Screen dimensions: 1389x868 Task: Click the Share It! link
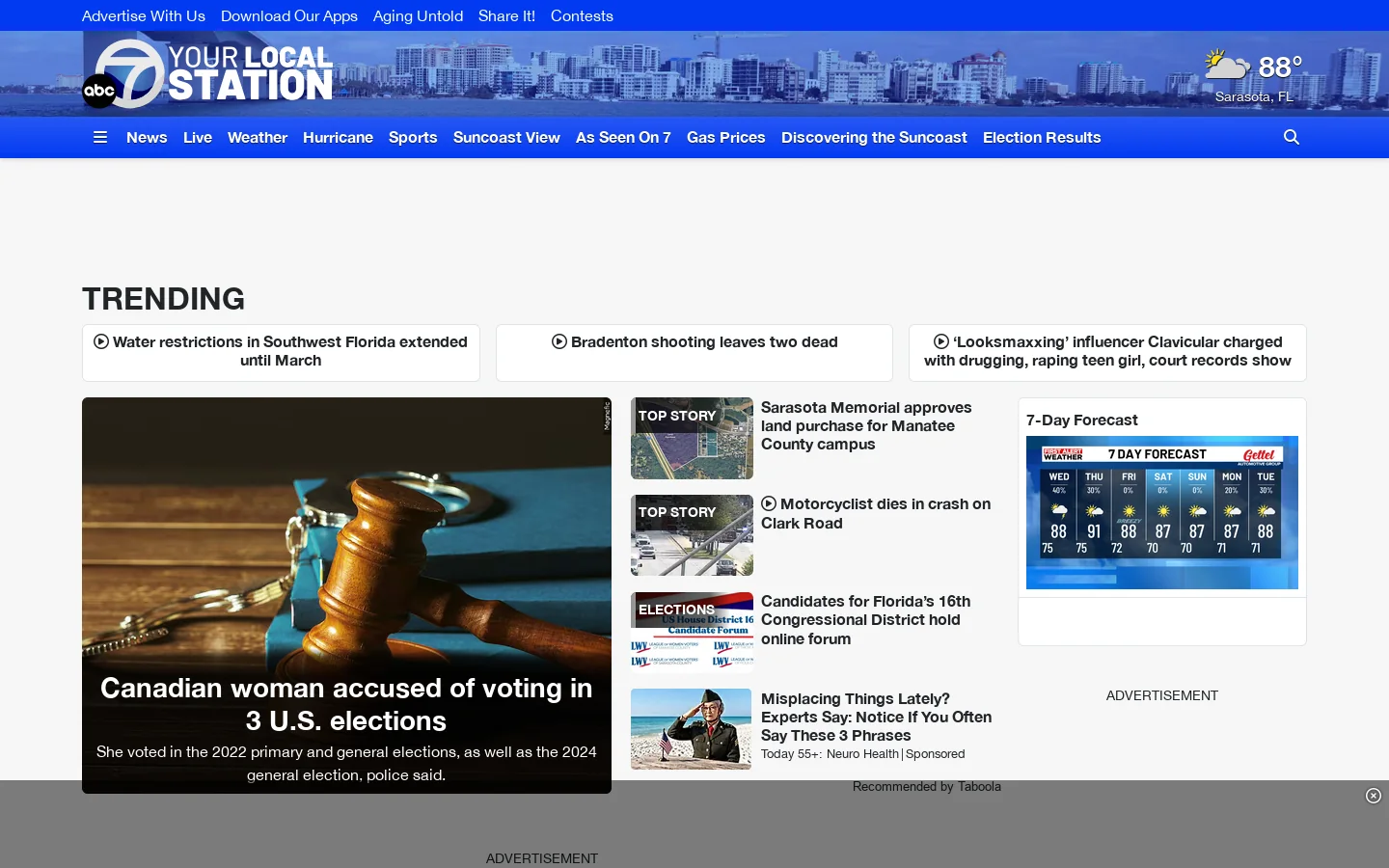506,15
